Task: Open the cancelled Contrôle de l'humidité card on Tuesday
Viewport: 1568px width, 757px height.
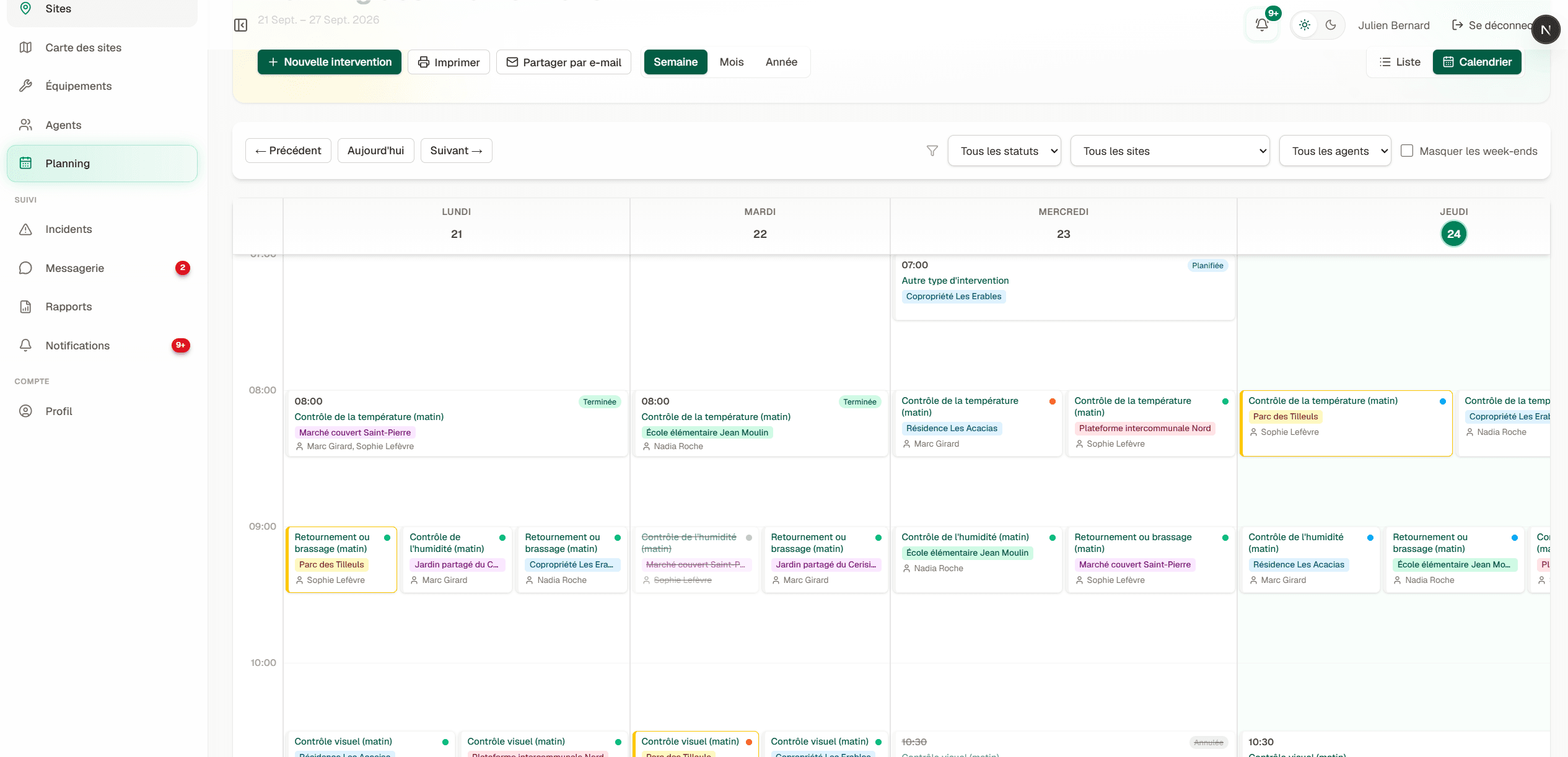Action: coord(696,559)
